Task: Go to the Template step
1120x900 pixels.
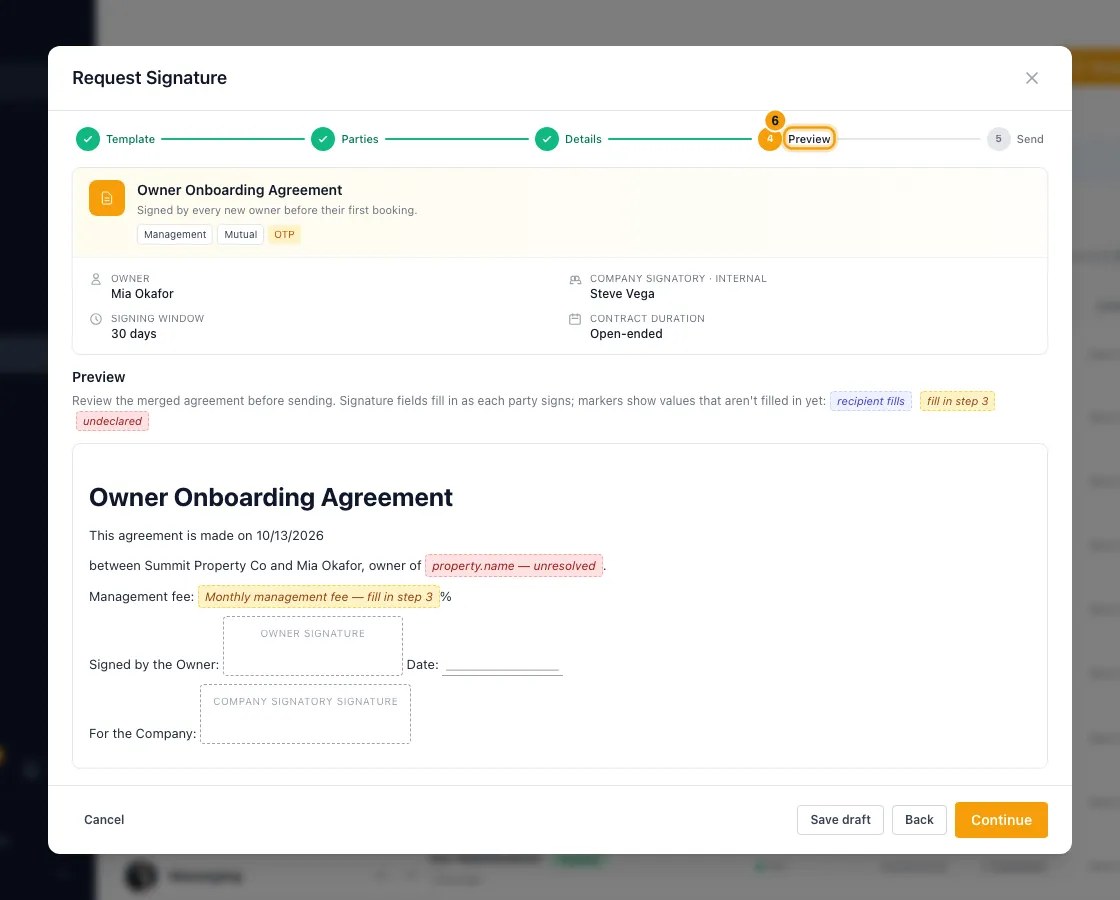Action: pos(116,139)
